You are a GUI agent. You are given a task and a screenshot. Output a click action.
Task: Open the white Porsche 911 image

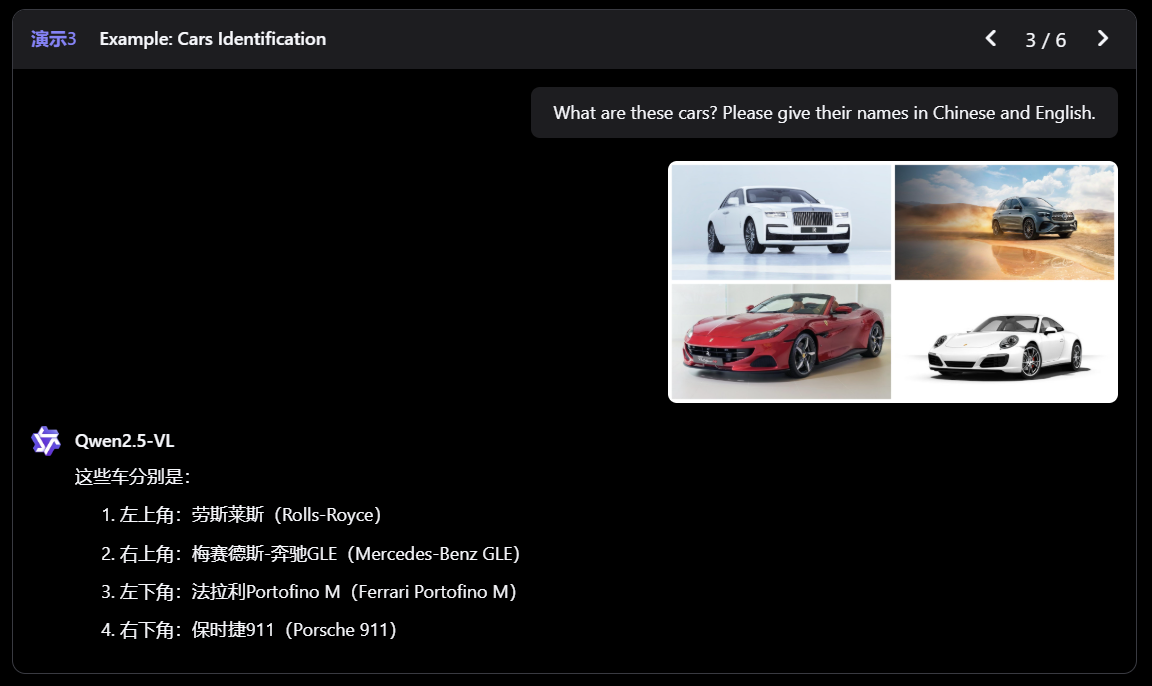click(1004, 341)
